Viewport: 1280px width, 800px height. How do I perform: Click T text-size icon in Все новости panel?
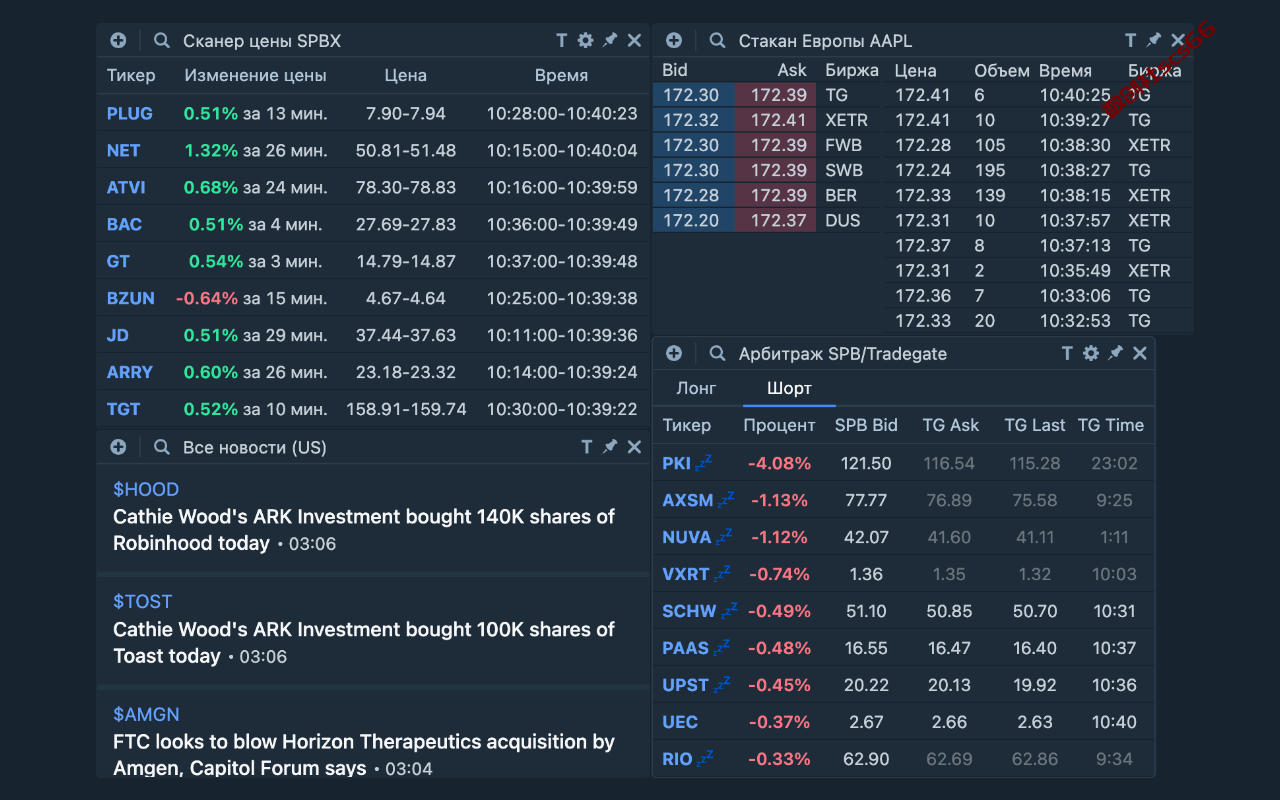587,447
